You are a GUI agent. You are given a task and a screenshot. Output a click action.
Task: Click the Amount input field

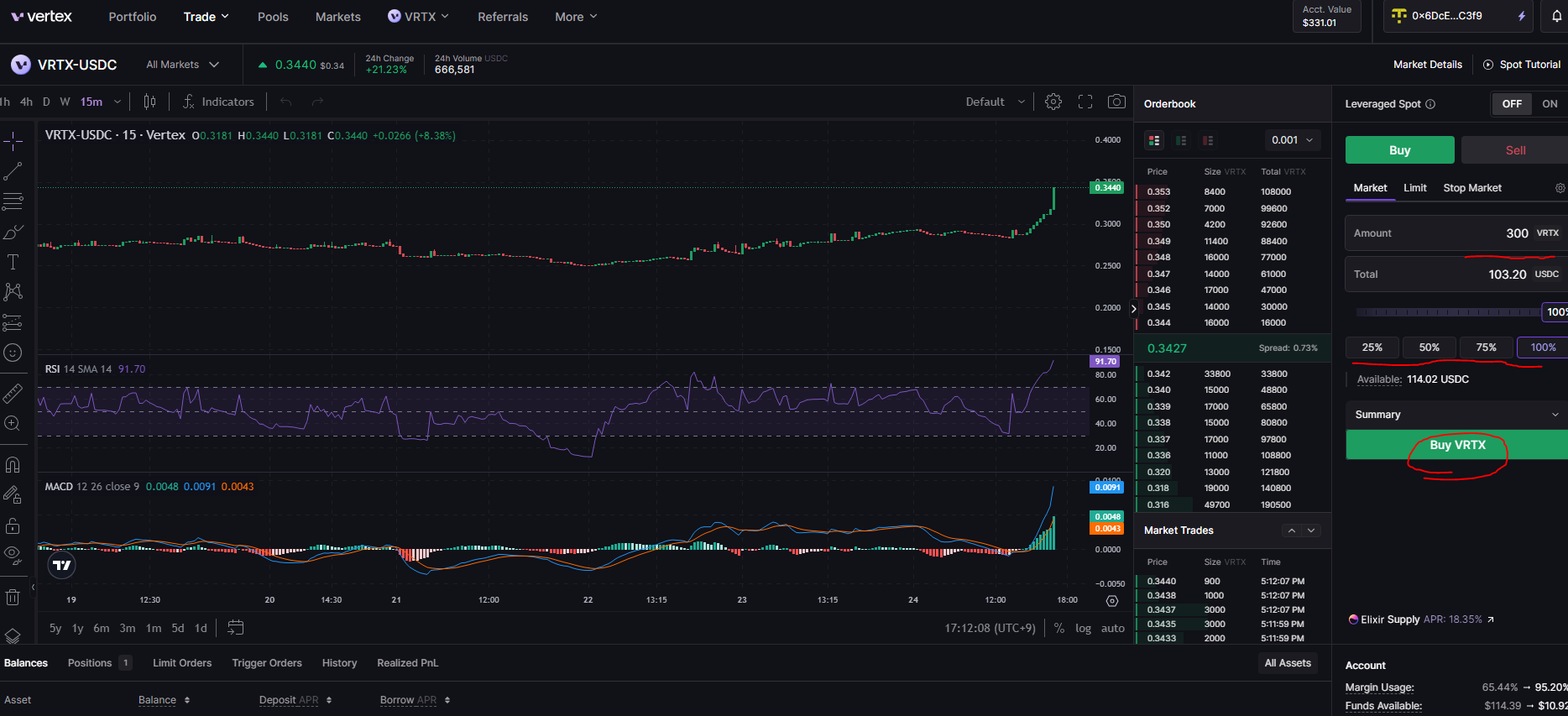1456,233
